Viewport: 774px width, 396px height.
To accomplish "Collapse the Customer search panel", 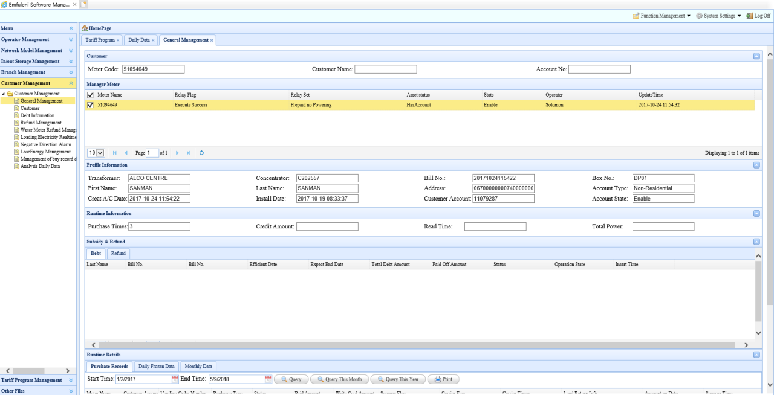I will click(756, 56).
